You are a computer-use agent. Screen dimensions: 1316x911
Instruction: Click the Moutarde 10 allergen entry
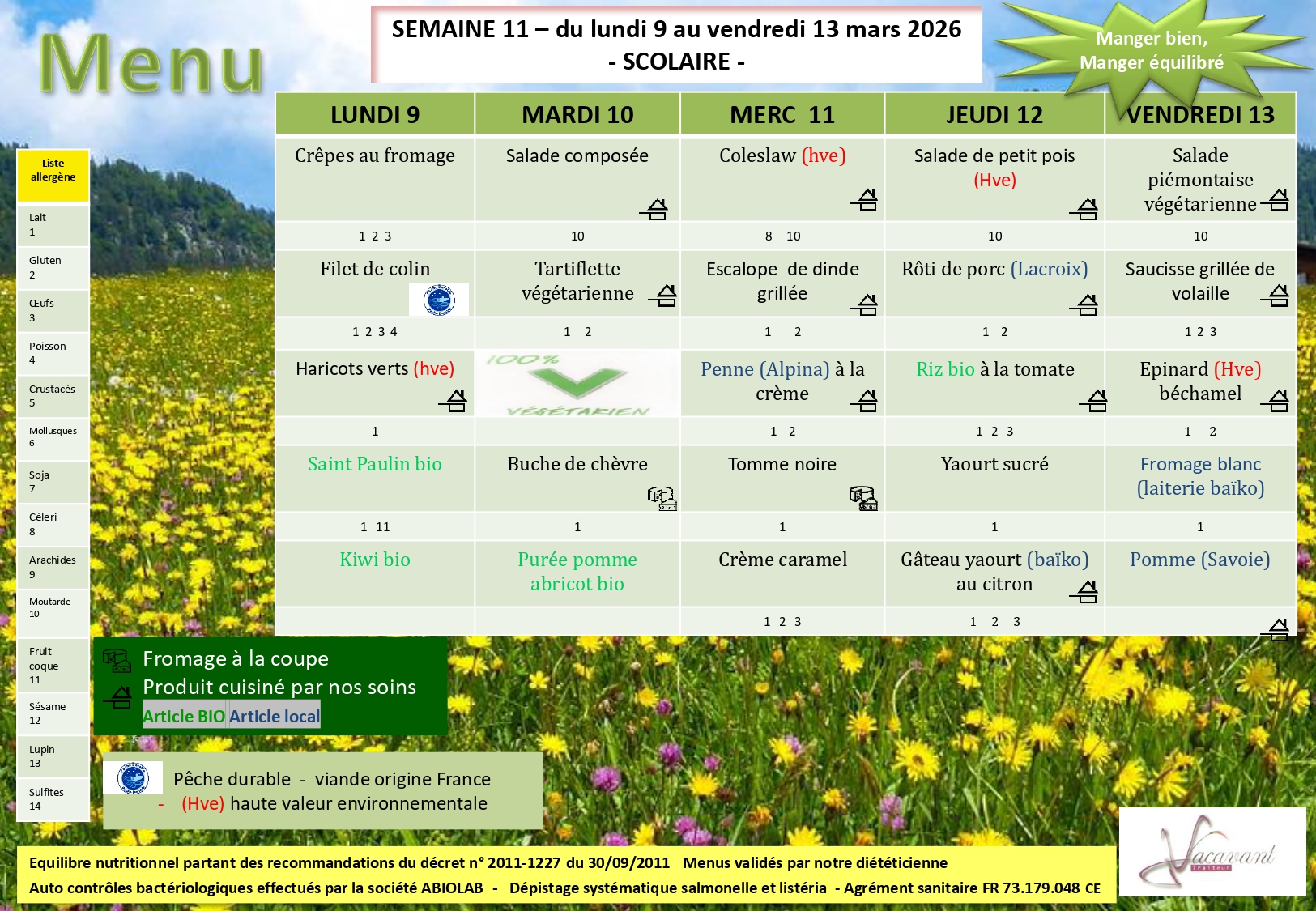click(x=53, y=609)
